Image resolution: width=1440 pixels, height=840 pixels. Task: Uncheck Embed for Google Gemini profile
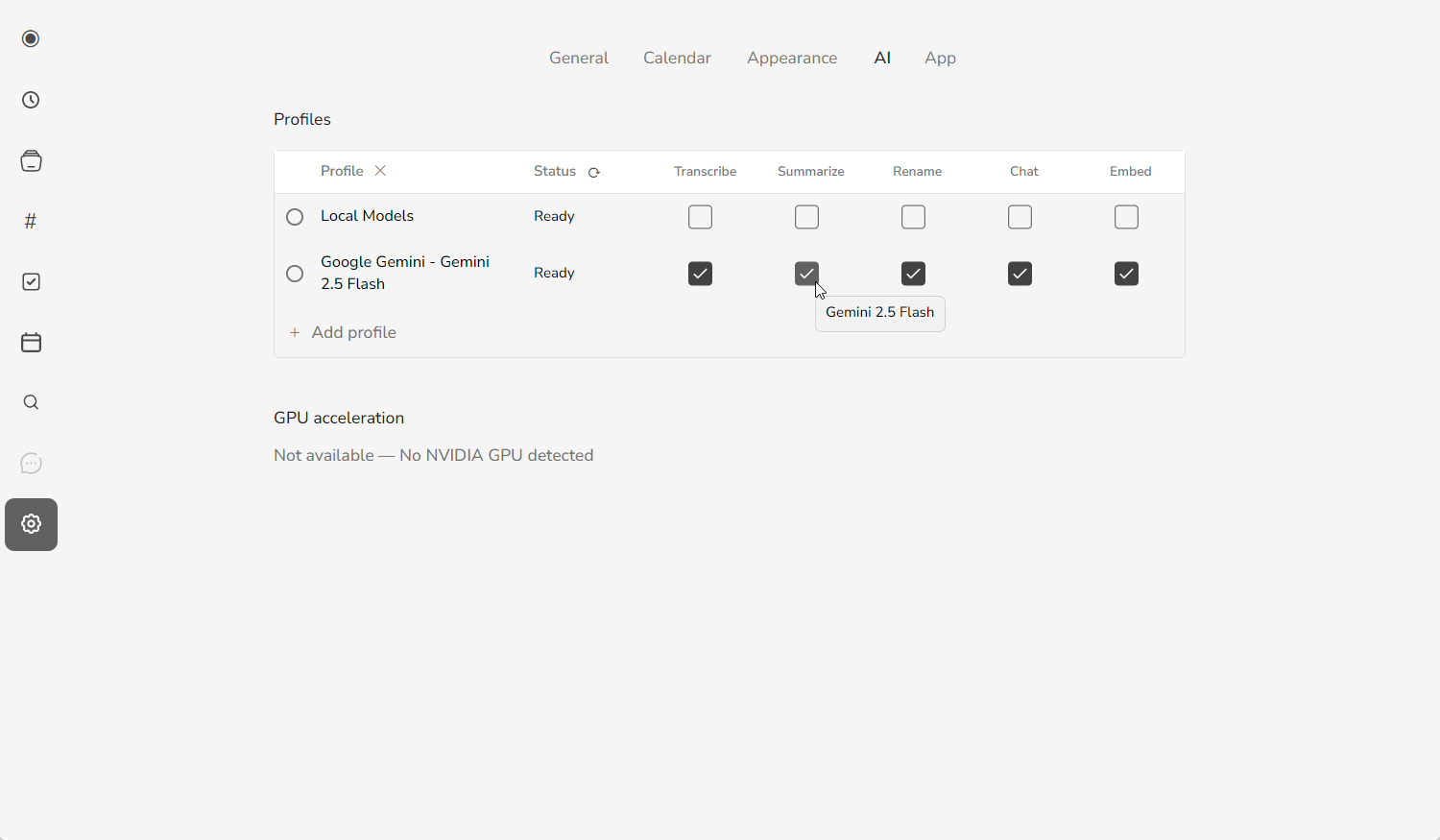[1126, 274]
